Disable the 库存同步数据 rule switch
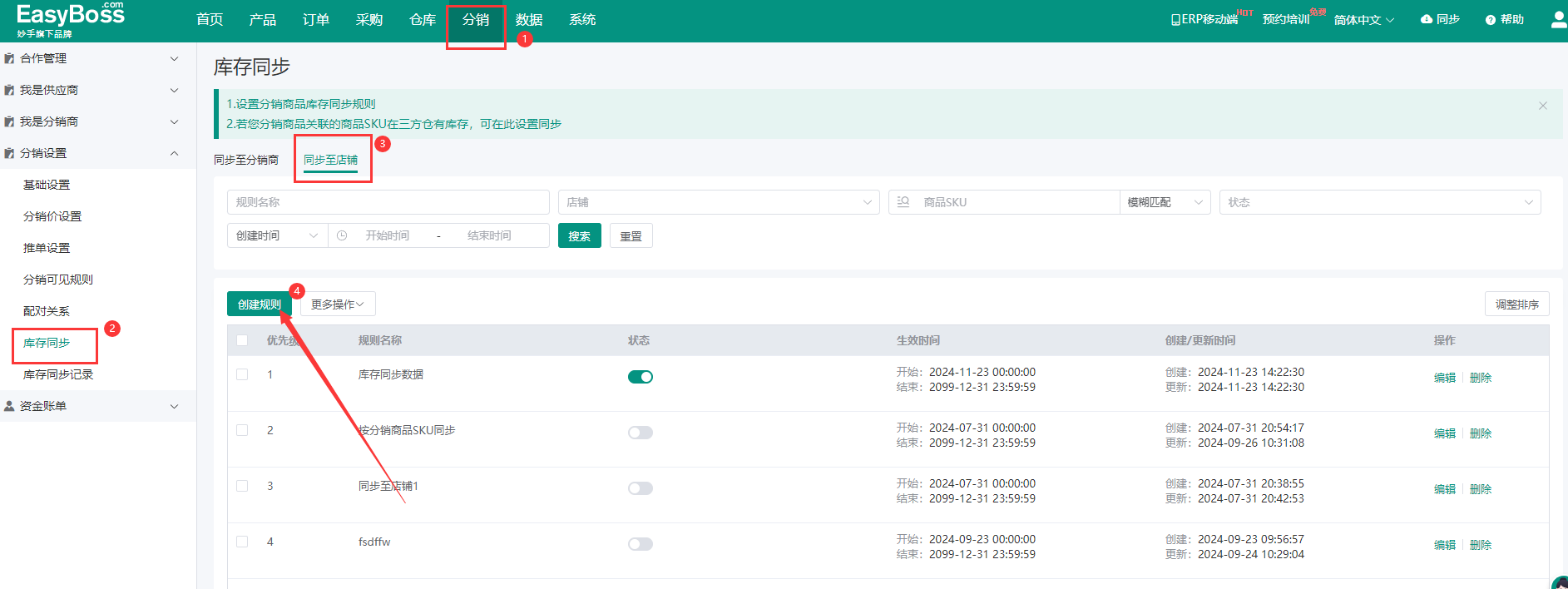Screen dimensions: 1568x589 (641, 377)
